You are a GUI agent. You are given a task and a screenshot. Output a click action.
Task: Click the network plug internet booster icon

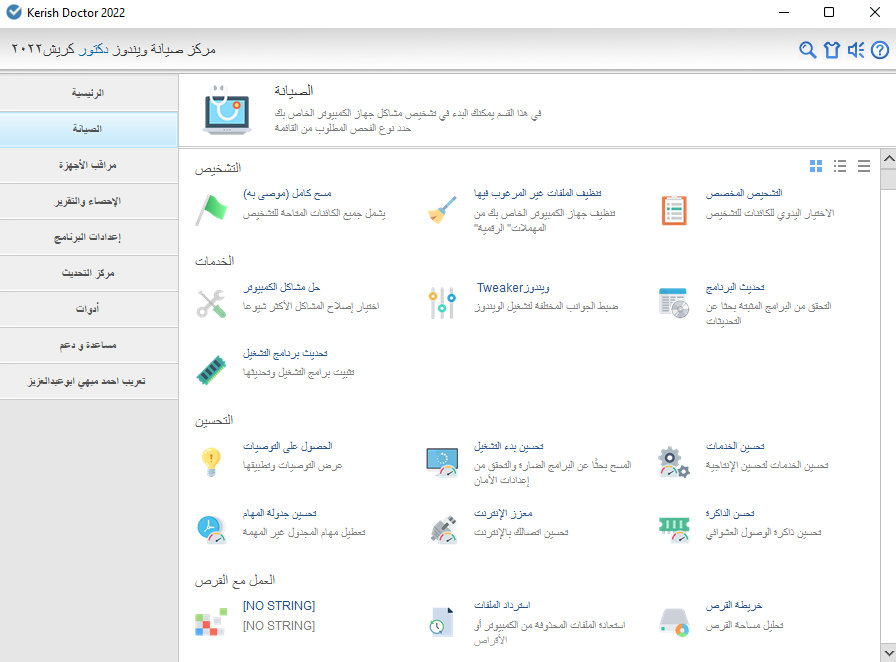pos(442,529)
